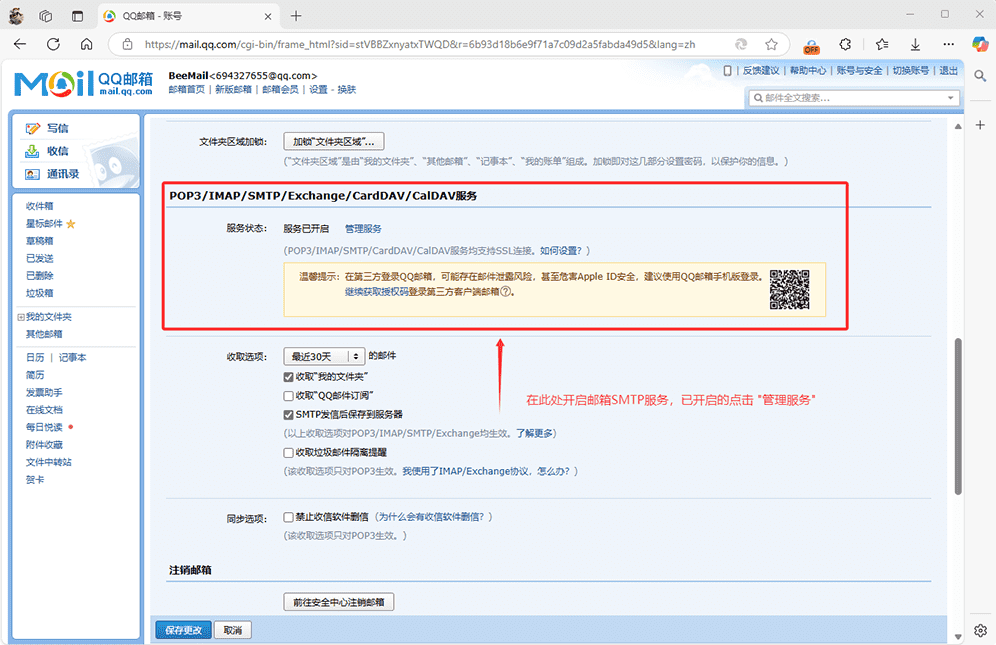996x645 pixels.
Task: Open tab actions menu icon
Action: tap(77, 16)
